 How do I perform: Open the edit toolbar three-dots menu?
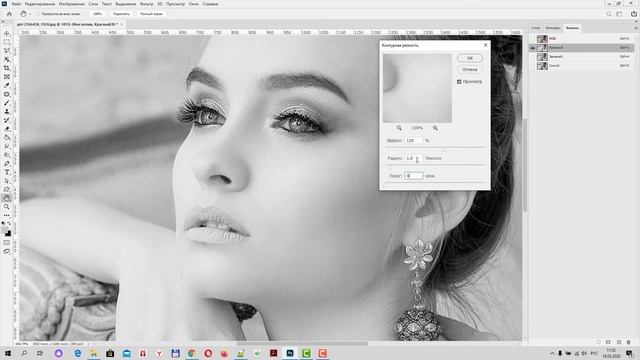coord(7,215)
